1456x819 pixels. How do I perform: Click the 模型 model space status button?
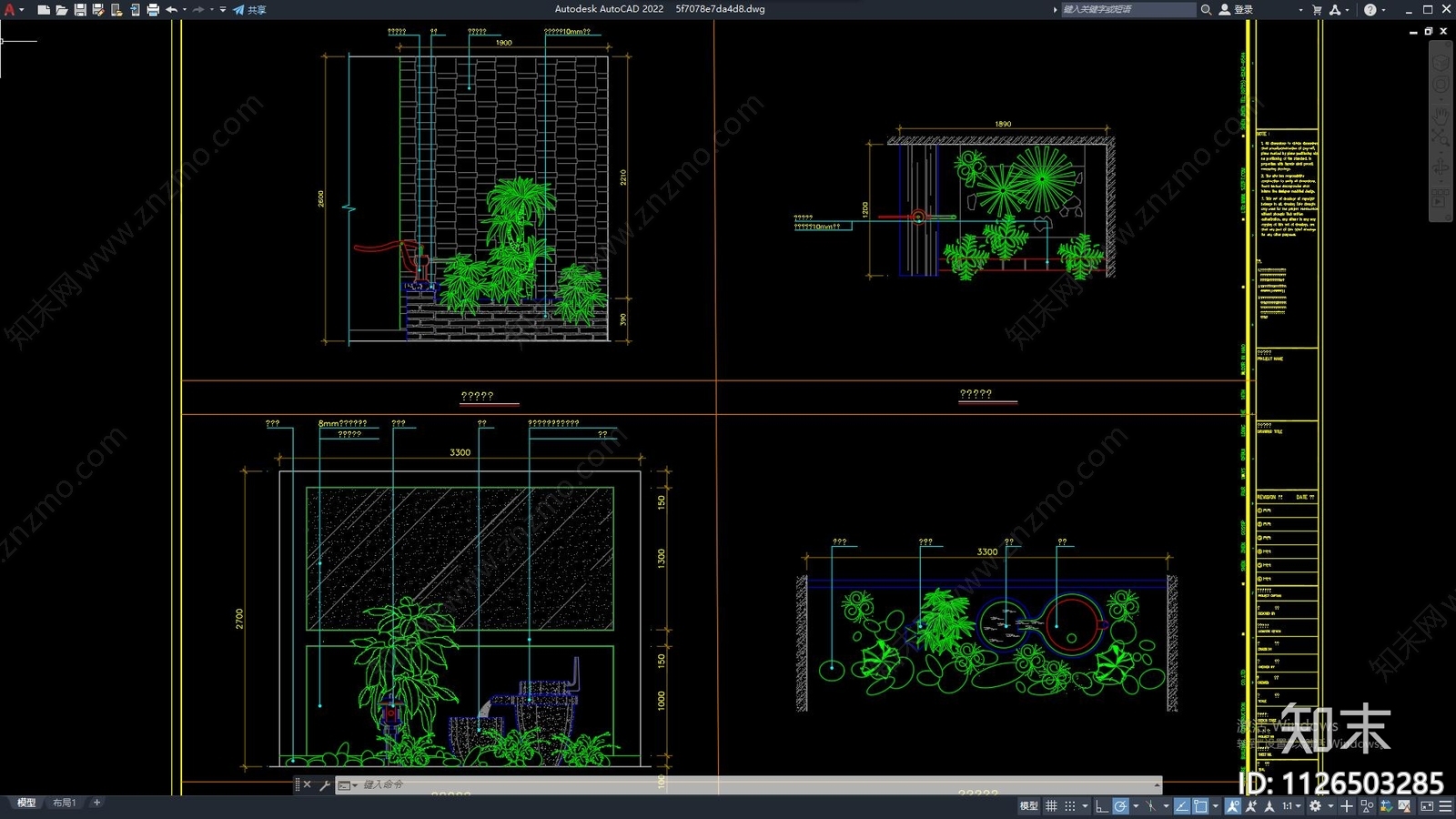pos(1028,806)
